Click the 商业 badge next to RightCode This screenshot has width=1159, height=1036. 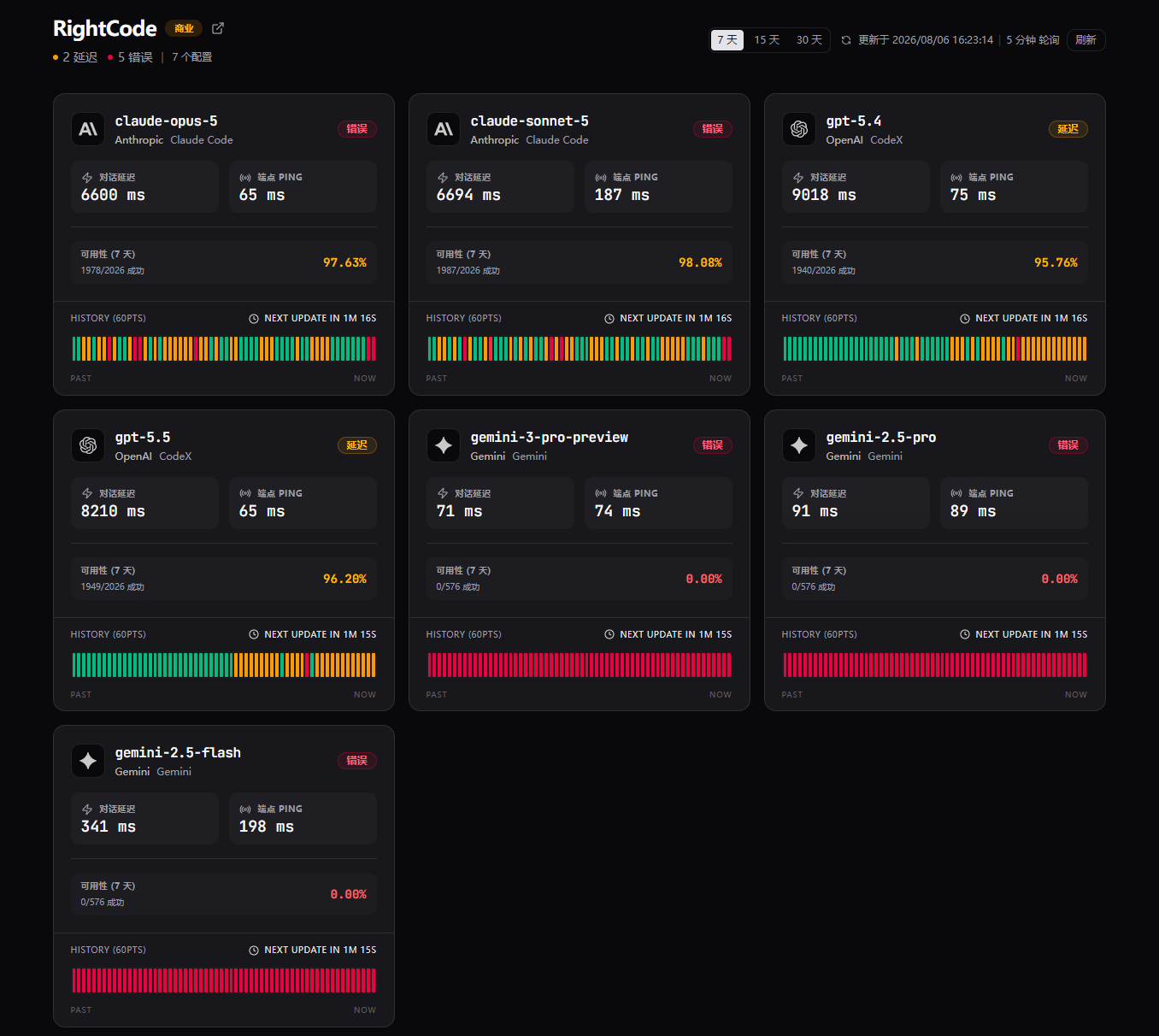(184, 28)
